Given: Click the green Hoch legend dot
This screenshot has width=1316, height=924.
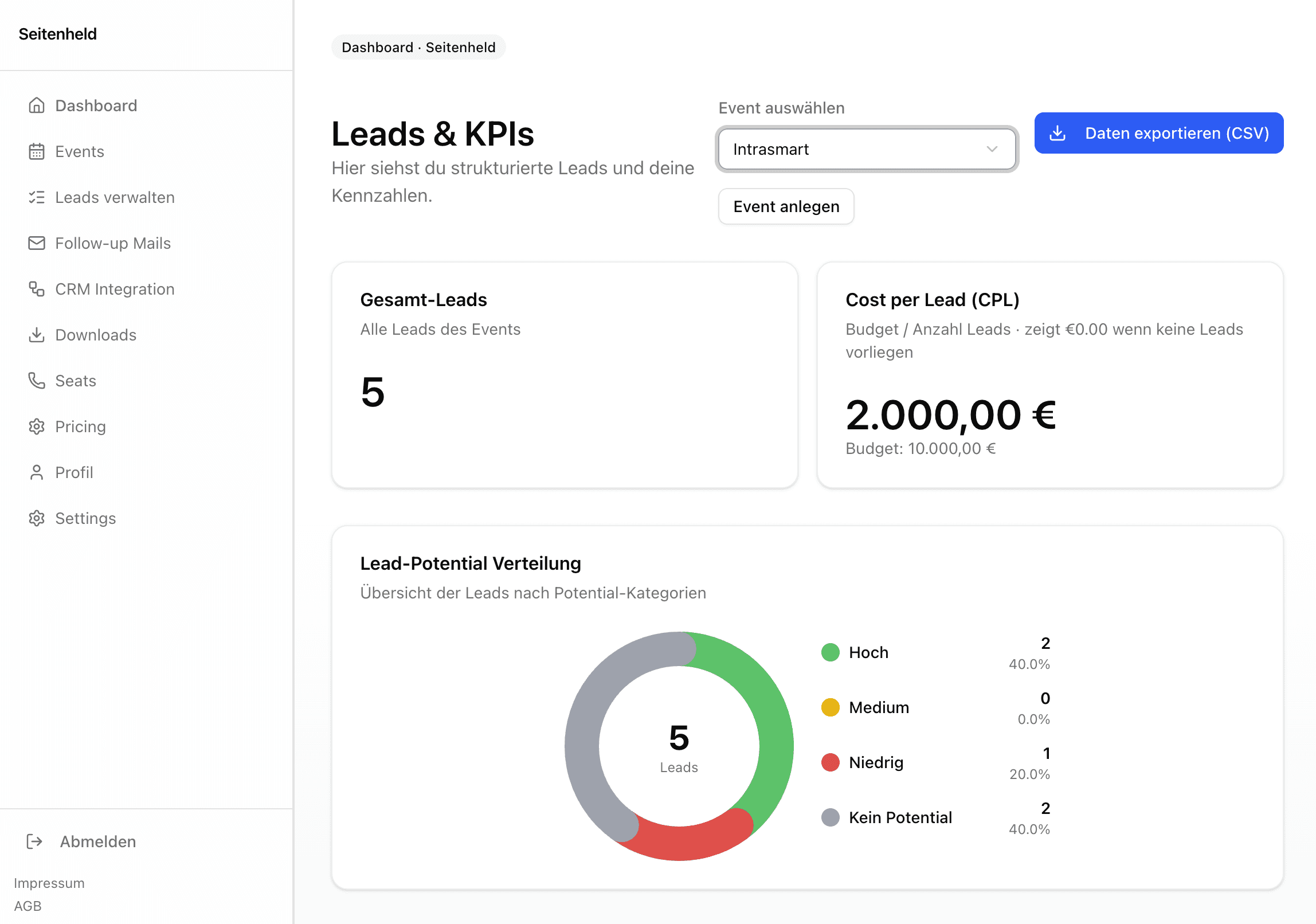Looking at the screenshot, I should click(x=830, y=652).
